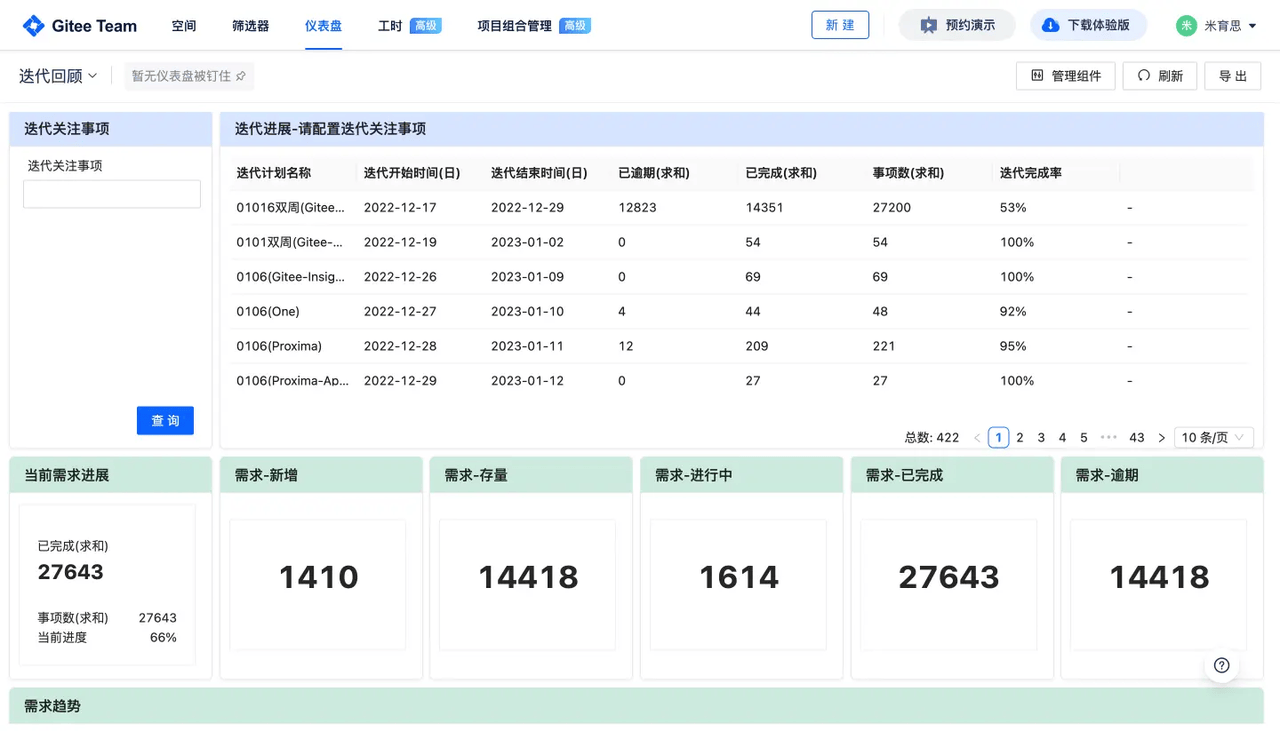Click the 下载体验版 cloud download icon
This screenshot has height=731, width=1280.
[x=1050, y=26]
